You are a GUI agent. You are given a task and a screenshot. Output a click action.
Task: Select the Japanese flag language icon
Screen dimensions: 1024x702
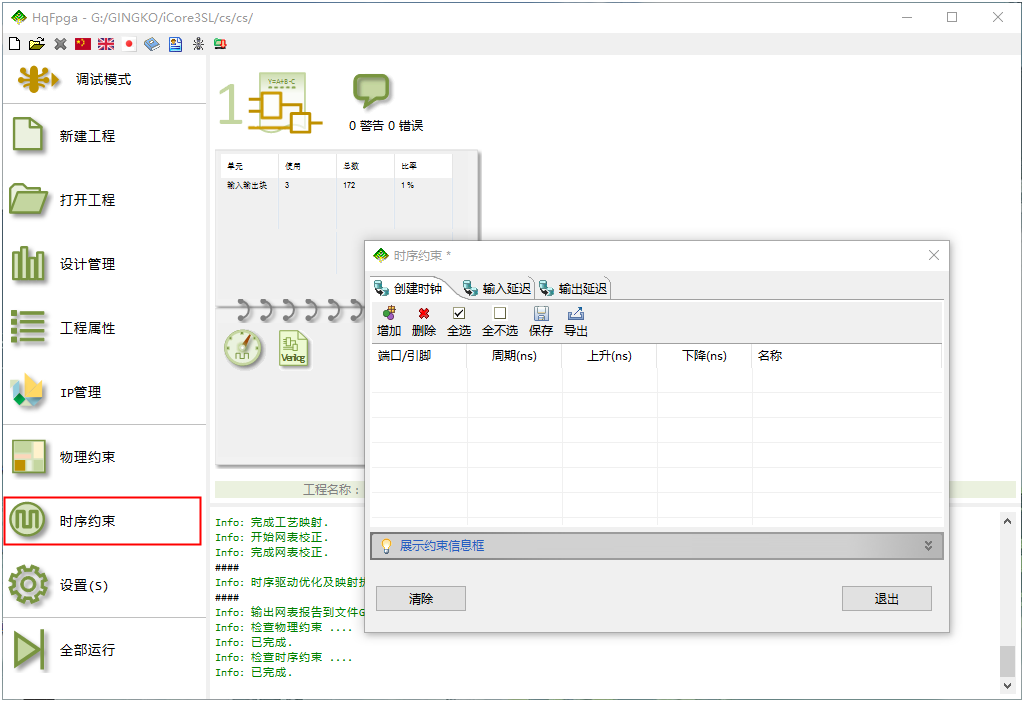click(x=129, y=44)
